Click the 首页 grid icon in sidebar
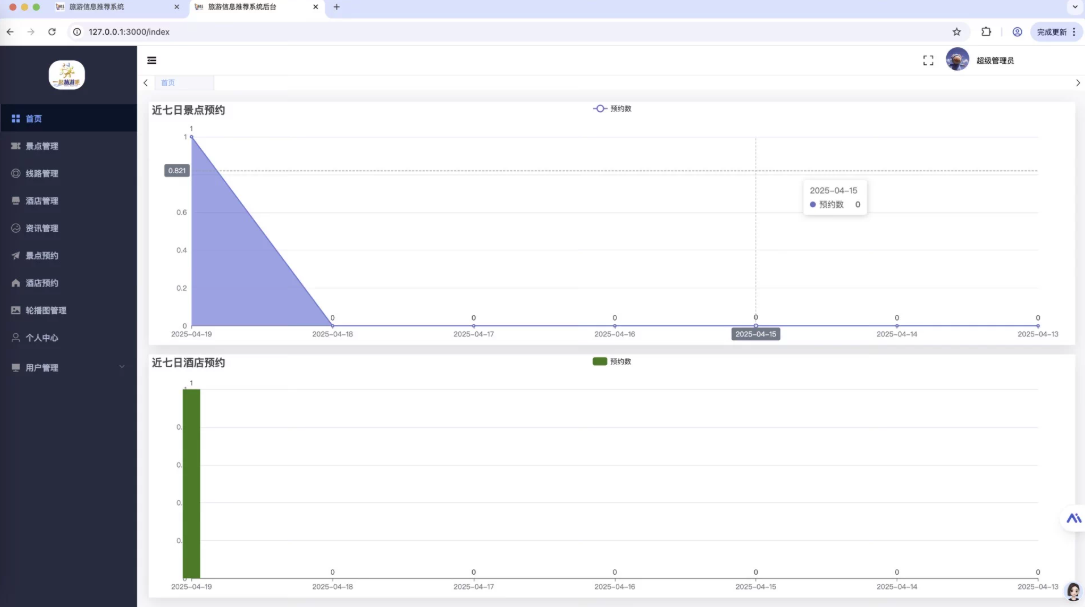The image size is (1085, 607). (15, 118)
